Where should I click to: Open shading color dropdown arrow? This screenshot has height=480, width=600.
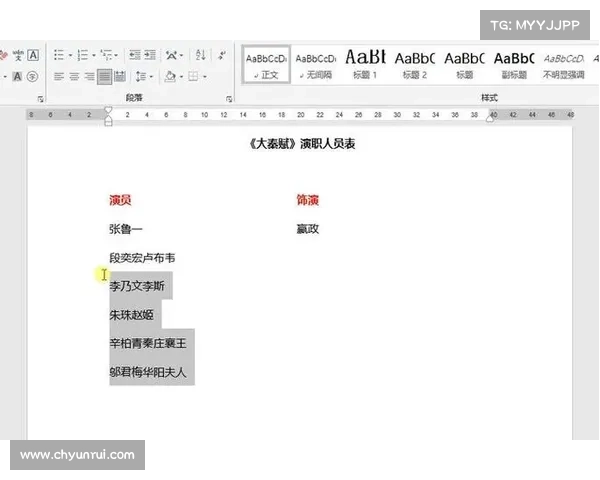181,77
